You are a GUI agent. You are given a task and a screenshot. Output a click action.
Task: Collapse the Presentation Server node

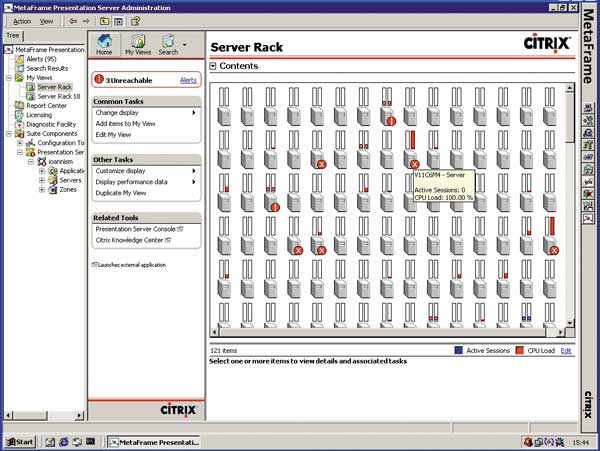20,152
